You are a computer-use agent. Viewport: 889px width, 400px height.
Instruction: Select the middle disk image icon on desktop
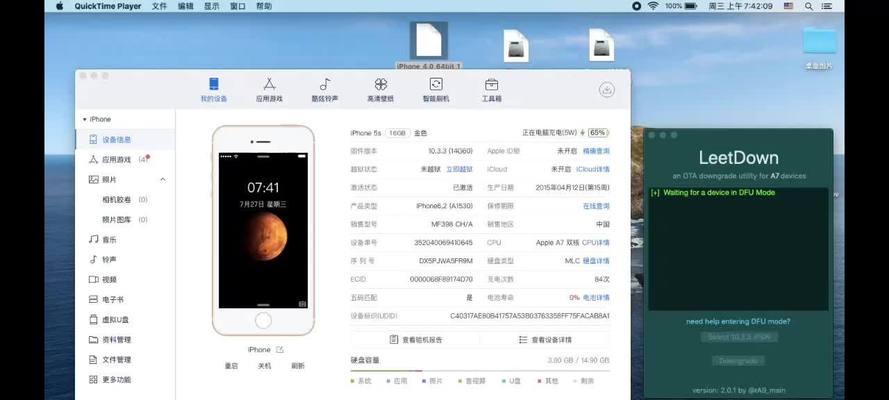tap(516, 46)
